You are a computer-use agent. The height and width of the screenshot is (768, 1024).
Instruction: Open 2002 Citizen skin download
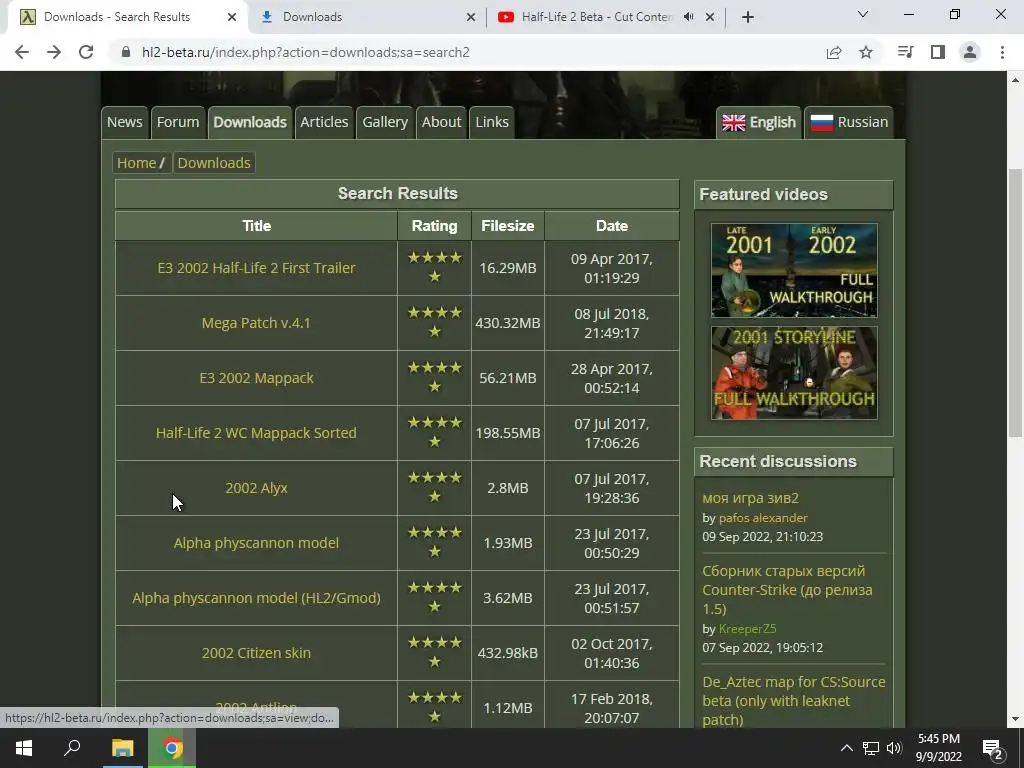coord(256,652)
